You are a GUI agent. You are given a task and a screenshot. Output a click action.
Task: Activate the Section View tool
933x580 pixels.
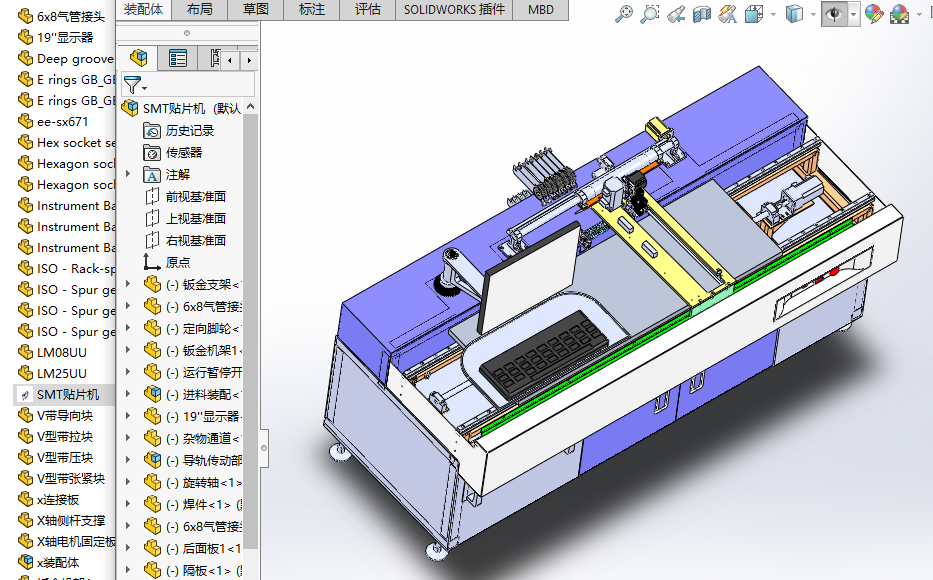tap(702, 14)
